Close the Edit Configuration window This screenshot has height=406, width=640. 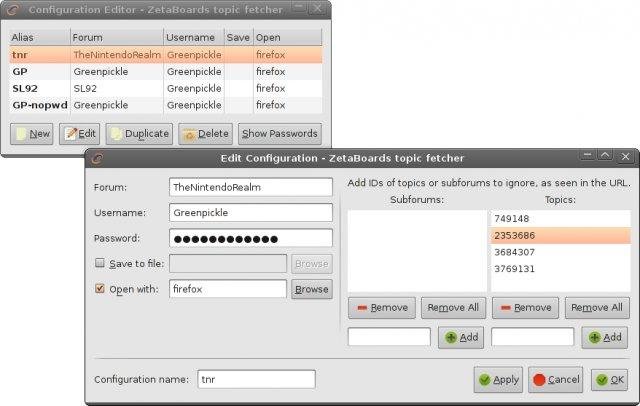tap(625, 156)
